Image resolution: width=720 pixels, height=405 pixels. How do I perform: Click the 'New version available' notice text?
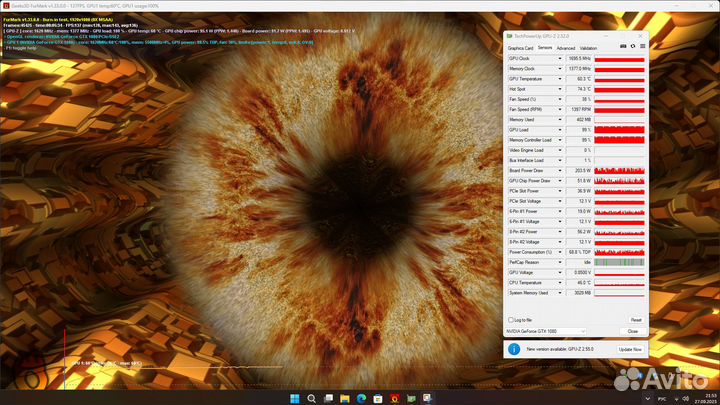click(560, 349)
